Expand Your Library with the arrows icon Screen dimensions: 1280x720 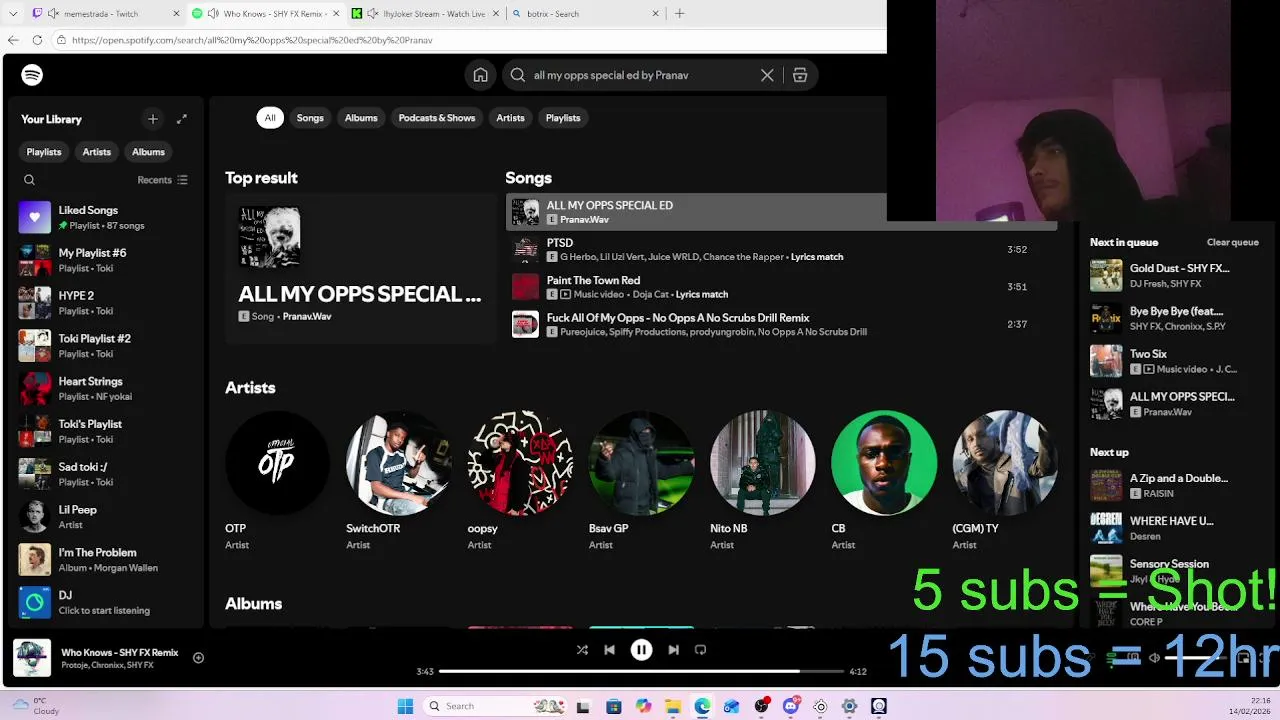pos(182,119)
